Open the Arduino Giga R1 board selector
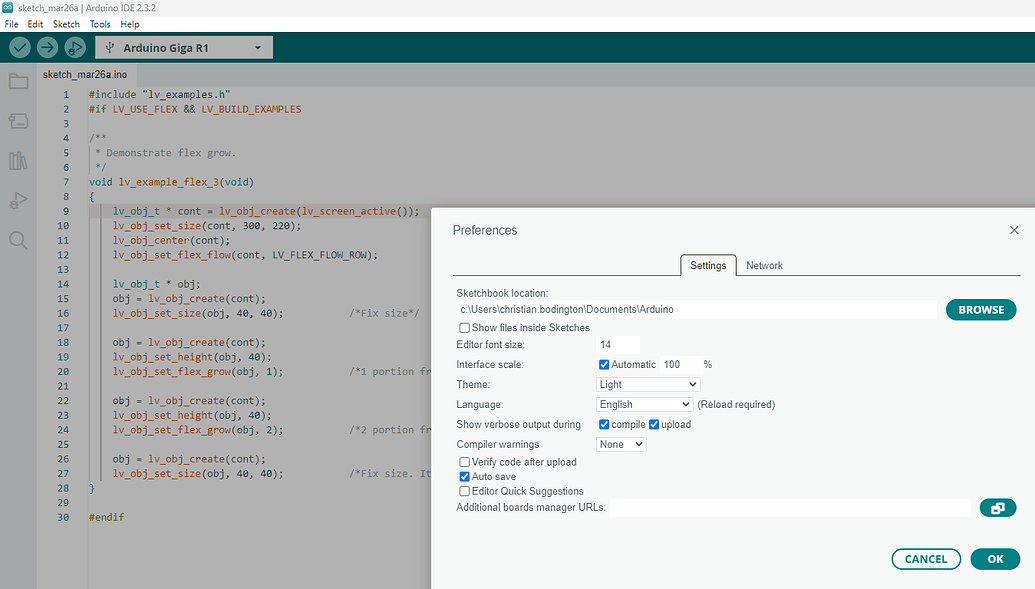1035x589 pixels. coord(184,47)
